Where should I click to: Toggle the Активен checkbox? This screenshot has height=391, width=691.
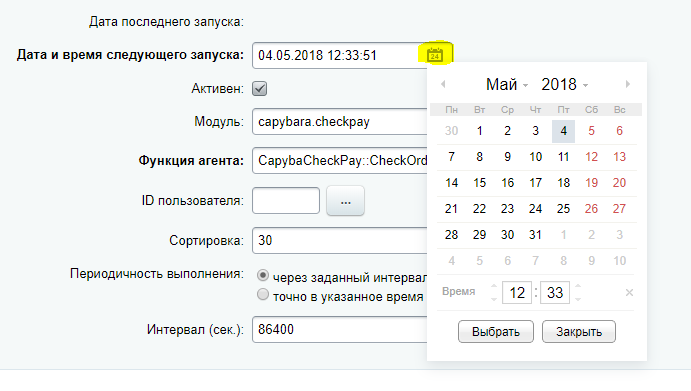[x=260, y=89]
